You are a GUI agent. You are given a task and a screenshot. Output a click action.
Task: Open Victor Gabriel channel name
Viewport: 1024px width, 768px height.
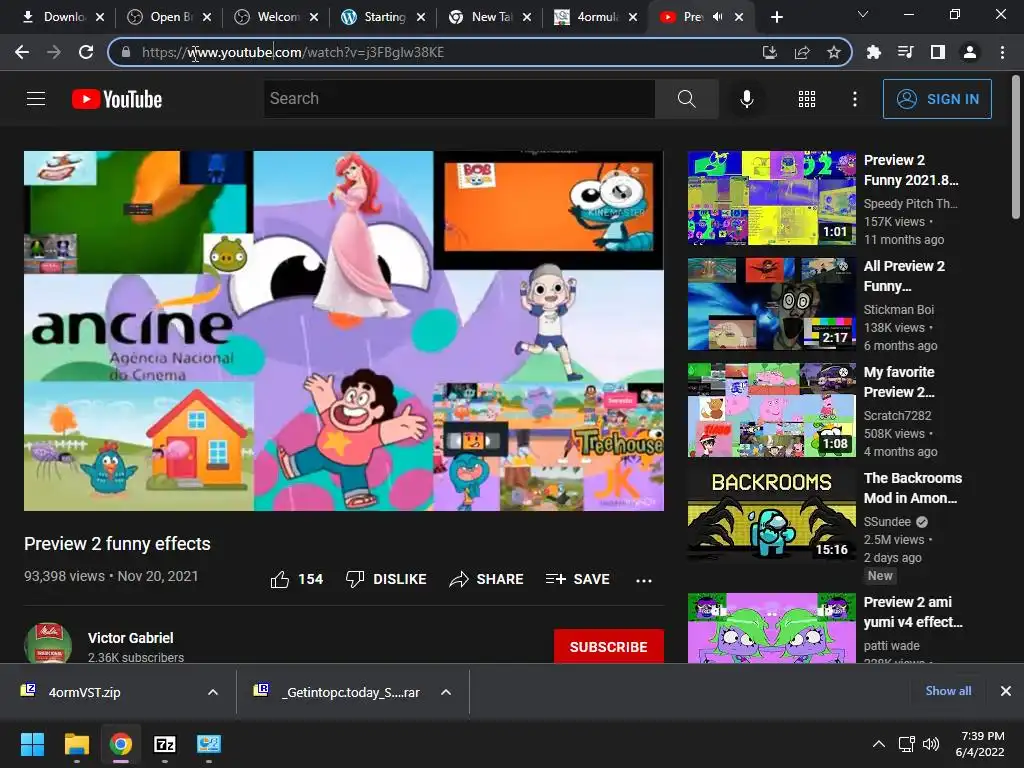(x=131, y=638)
